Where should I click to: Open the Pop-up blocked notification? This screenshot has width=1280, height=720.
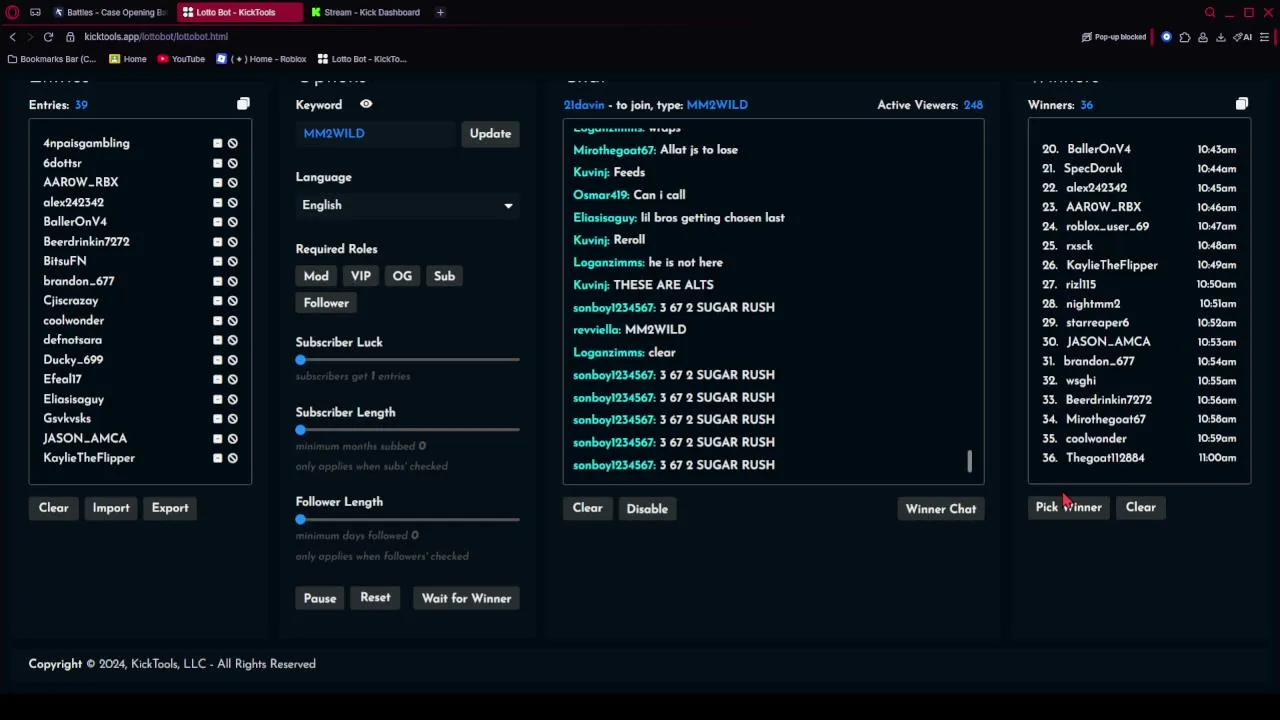pyautogui.click(x=1114, y=37)
